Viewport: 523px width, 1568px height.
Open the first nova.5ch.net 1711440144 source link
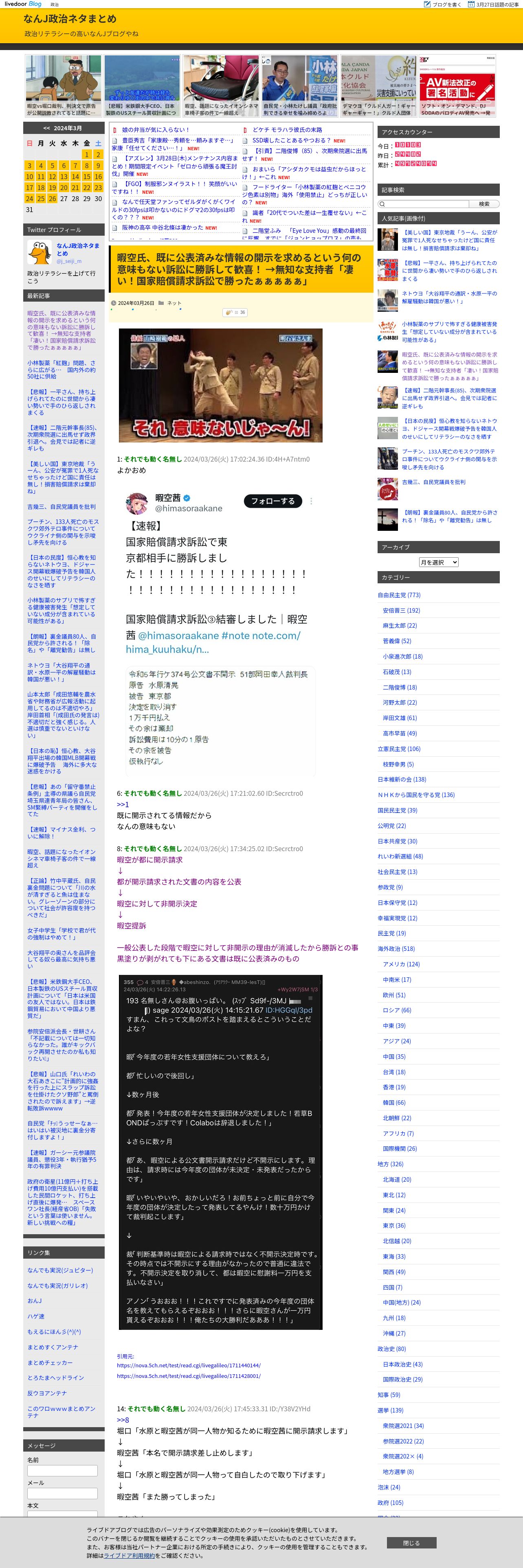click(189, 1365)
